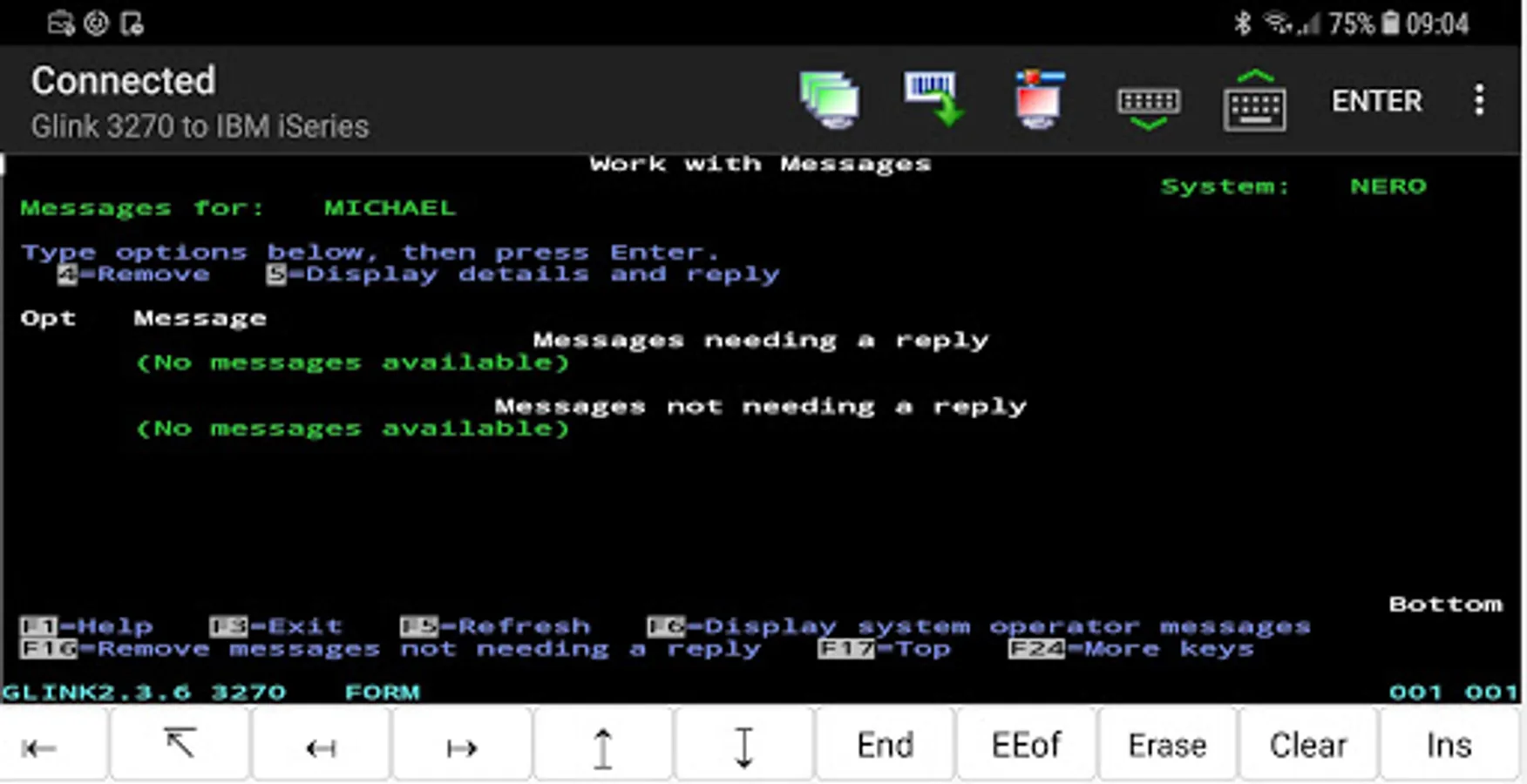Tap the battery status icon
1527x784 pixels.
click(x=1391, y=23)
